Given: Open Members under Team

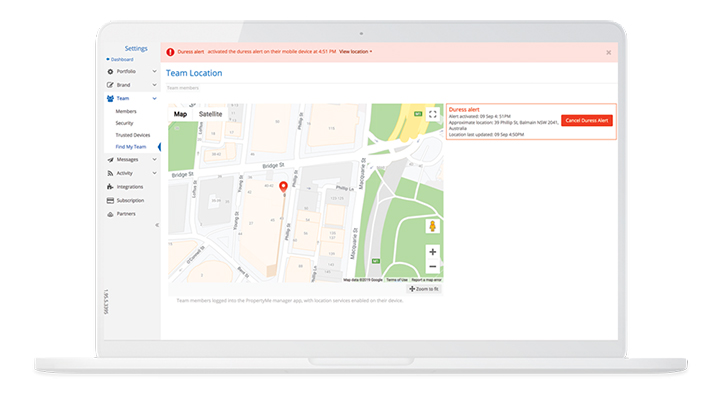Looking at the screenshot, I should (x=126, y=111).
